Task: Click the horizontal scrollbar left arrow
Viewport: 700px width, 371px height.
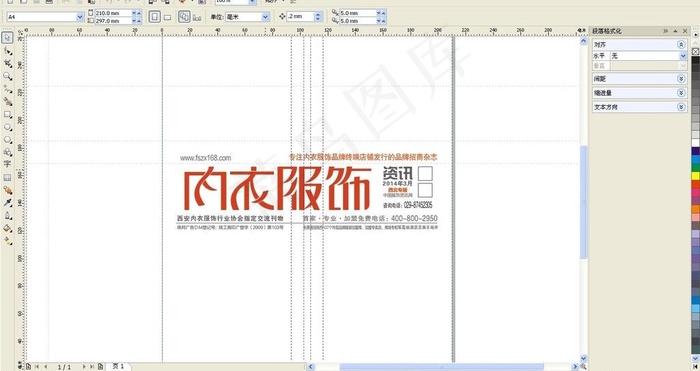Action: tap(311, 367)
